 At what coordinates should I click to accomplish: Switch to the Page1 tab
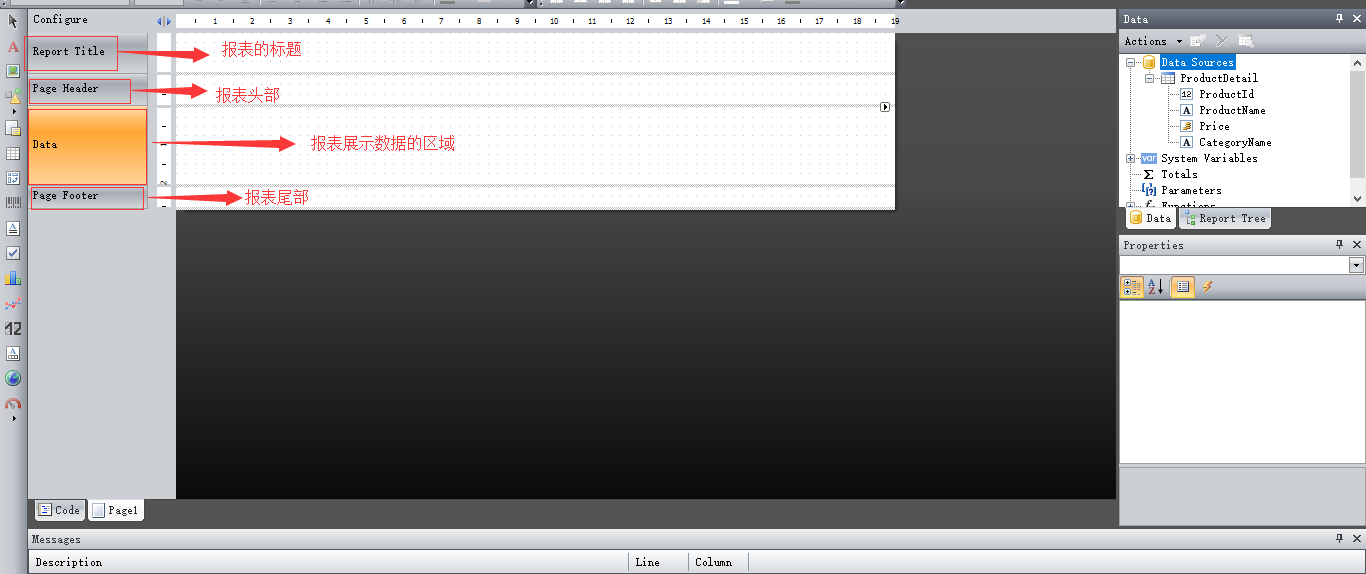116,510
